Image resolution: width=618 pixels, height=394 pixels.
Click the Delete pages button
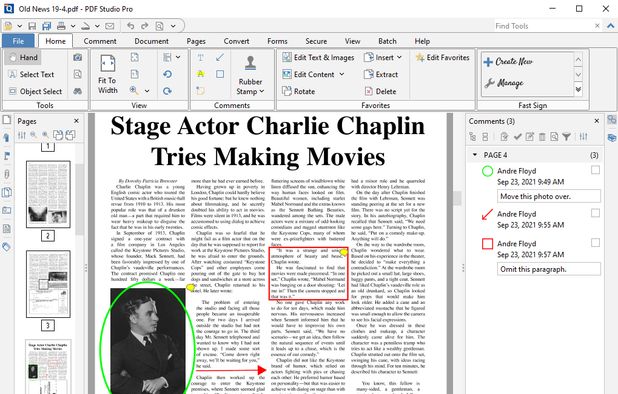pos(380,91)
